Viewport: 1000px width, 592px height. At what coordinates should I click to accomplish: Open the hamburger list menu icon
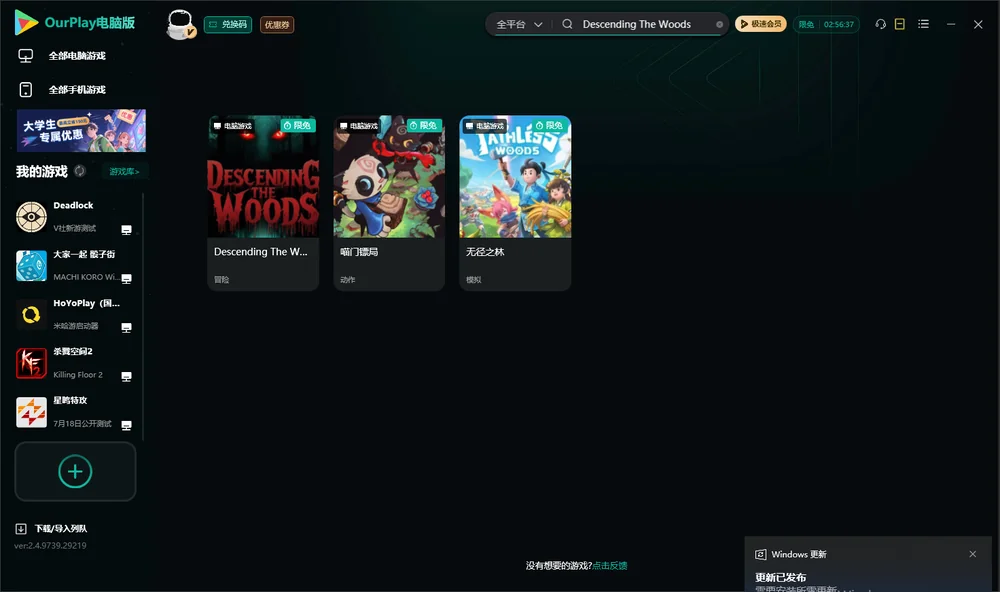[x=923, y=24]
